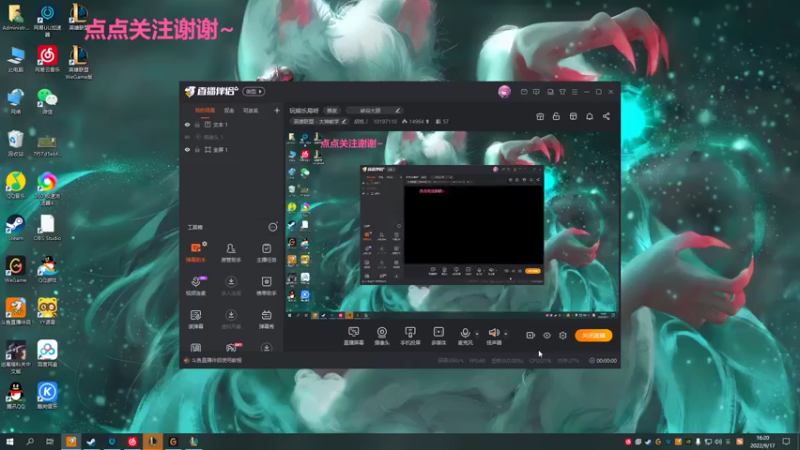
Task: Open the hamburger menu in the title bar
Action: coord(574,92)
